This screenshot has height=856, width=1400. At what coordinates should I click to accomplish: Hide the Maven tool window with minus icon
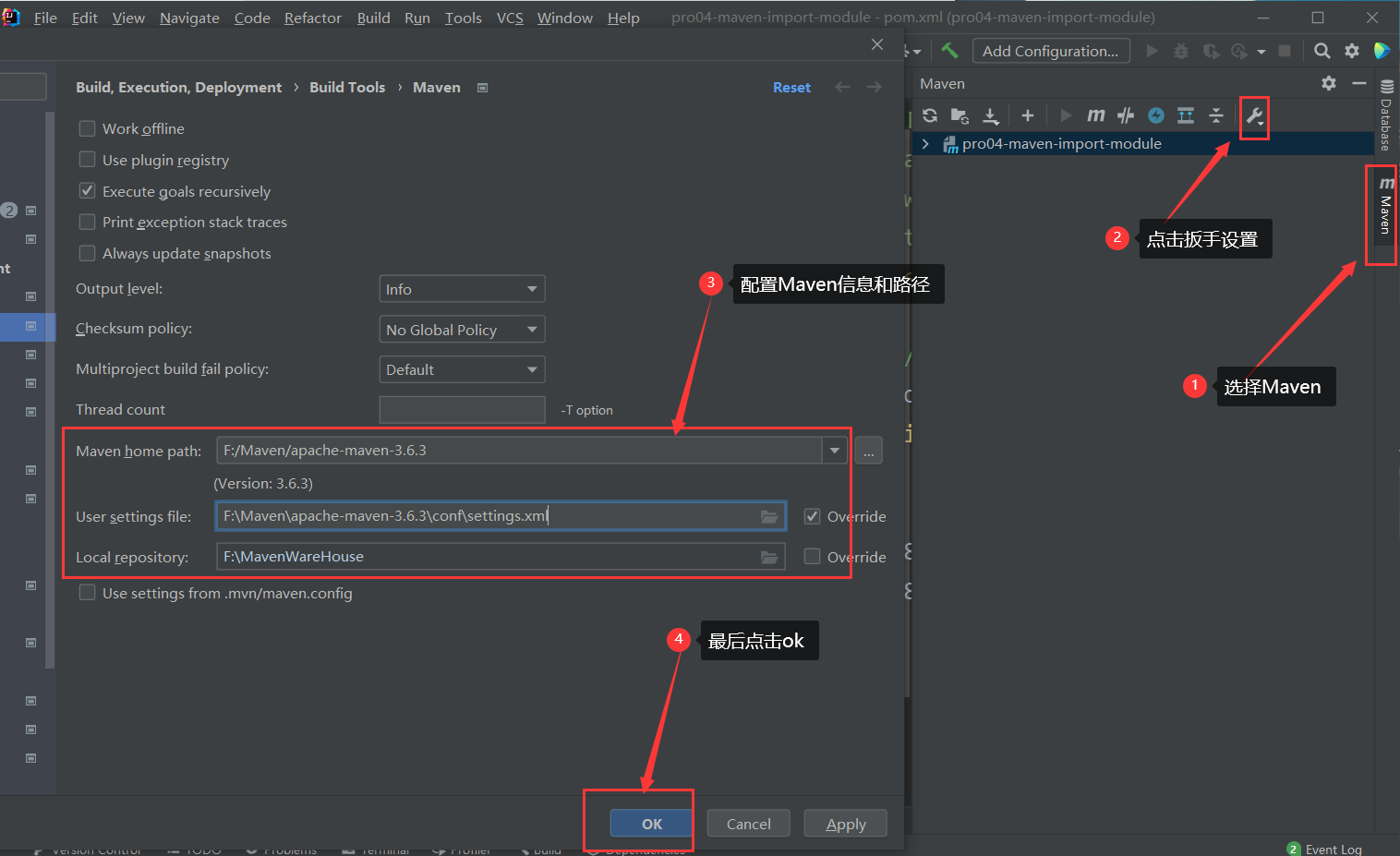[x=1359, y=83]
